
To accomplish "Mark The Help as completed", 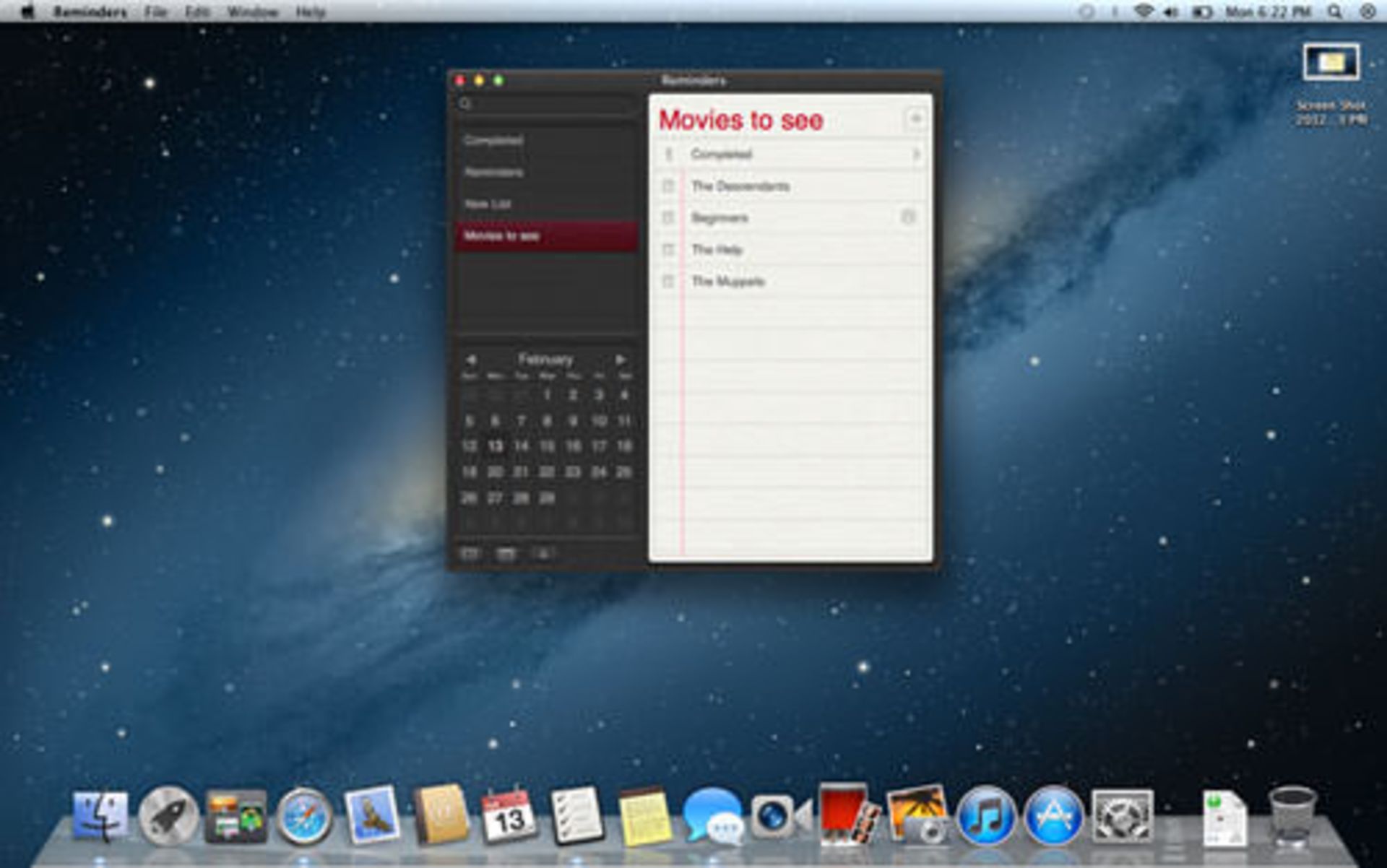I will click(x=669, y=249).
